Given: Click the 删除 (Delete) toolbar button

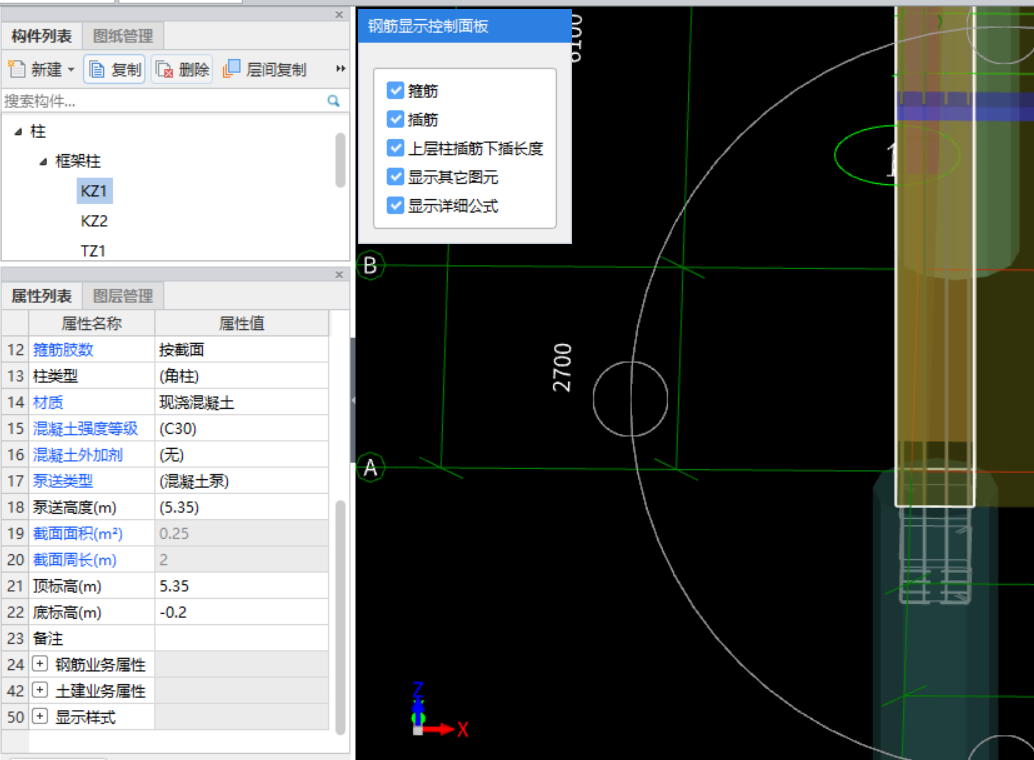Looking at the screenshot, I should [x=183, y=69].
